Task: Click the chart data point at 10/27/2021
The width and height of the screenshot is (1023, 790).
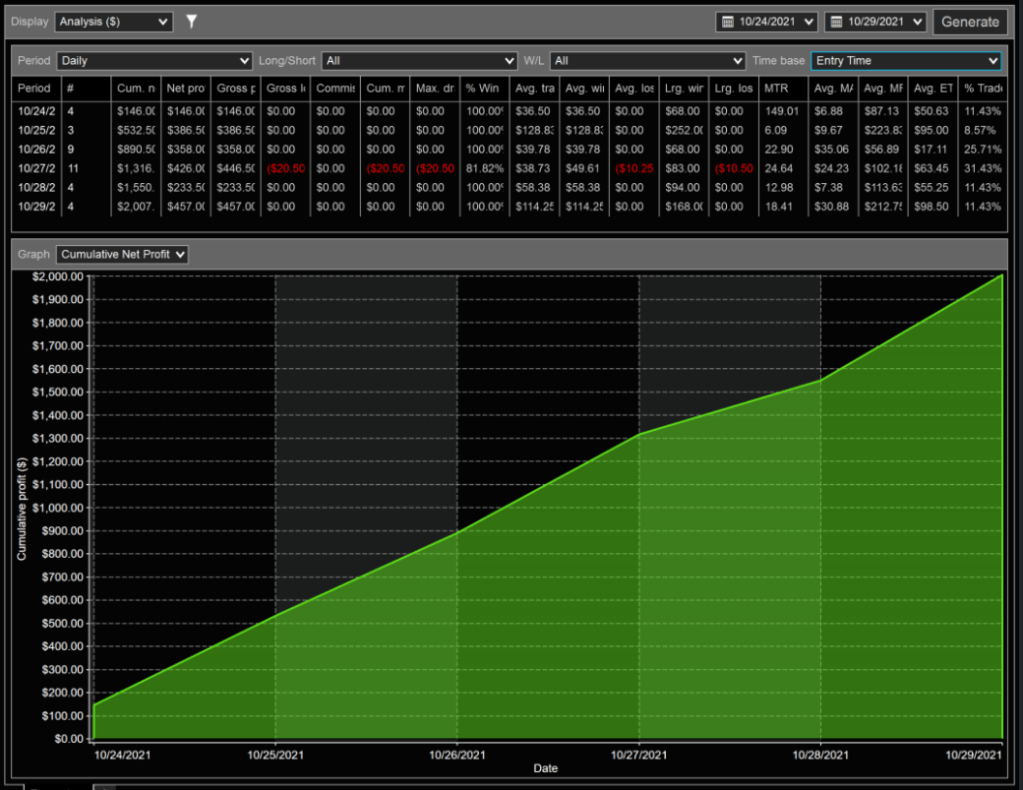Action: pos(639,434)
